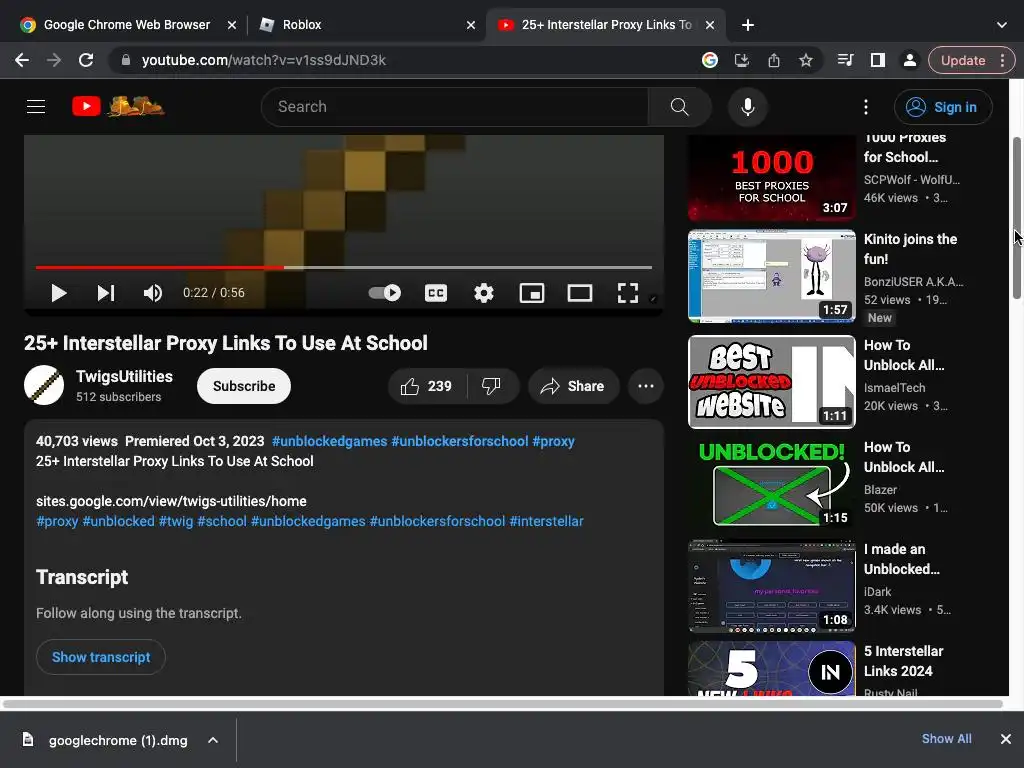1024x768 pixels.
Task: Close the Roblox tab
Action: pyautogui.click(x=471, y=25)
